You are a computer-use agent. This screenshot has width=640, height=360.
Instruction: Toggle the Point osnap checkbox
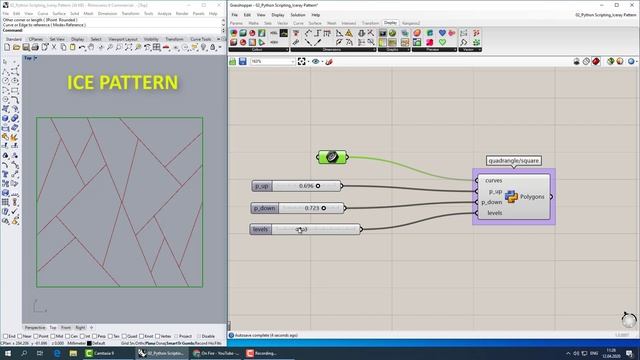pos(36,336)
